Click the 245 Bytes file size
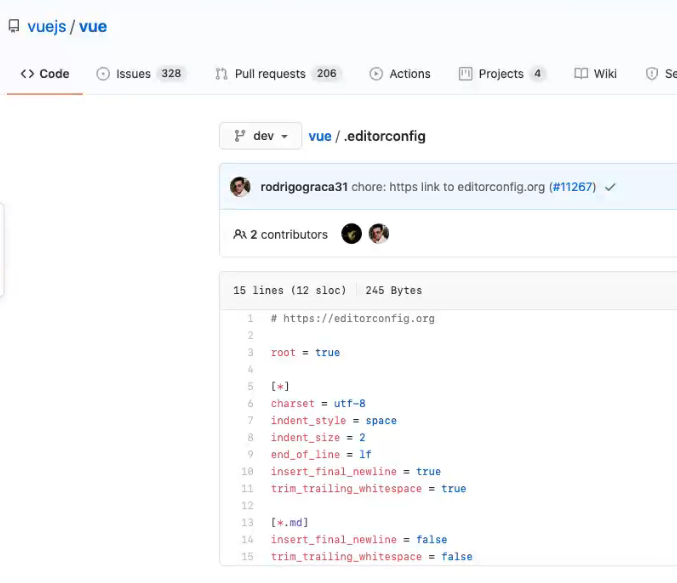This screenshot has width=677, height=583. (394, 290)
